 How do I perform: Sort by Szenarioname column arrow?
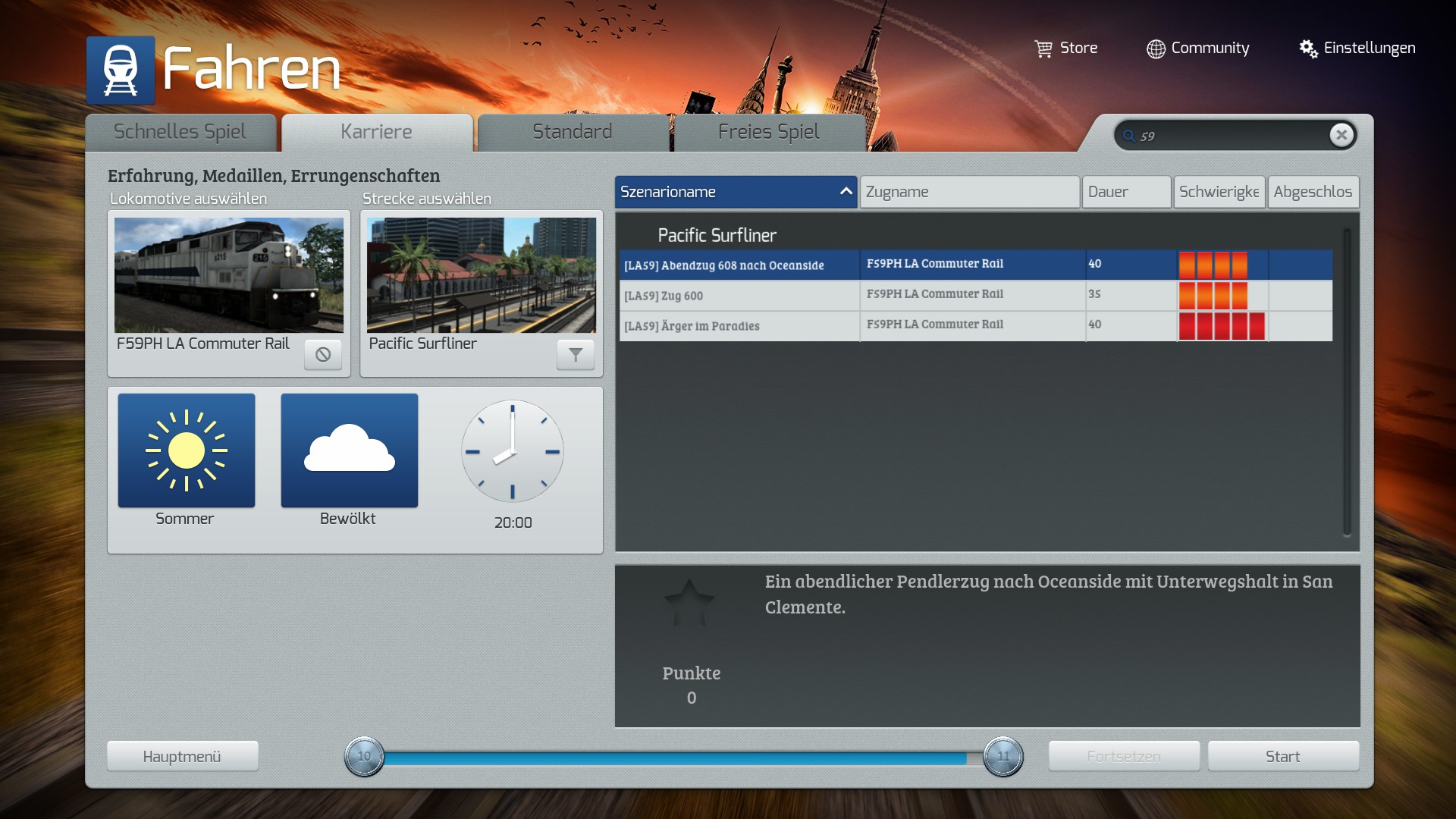pyautogui.click(x=846, y=192)
